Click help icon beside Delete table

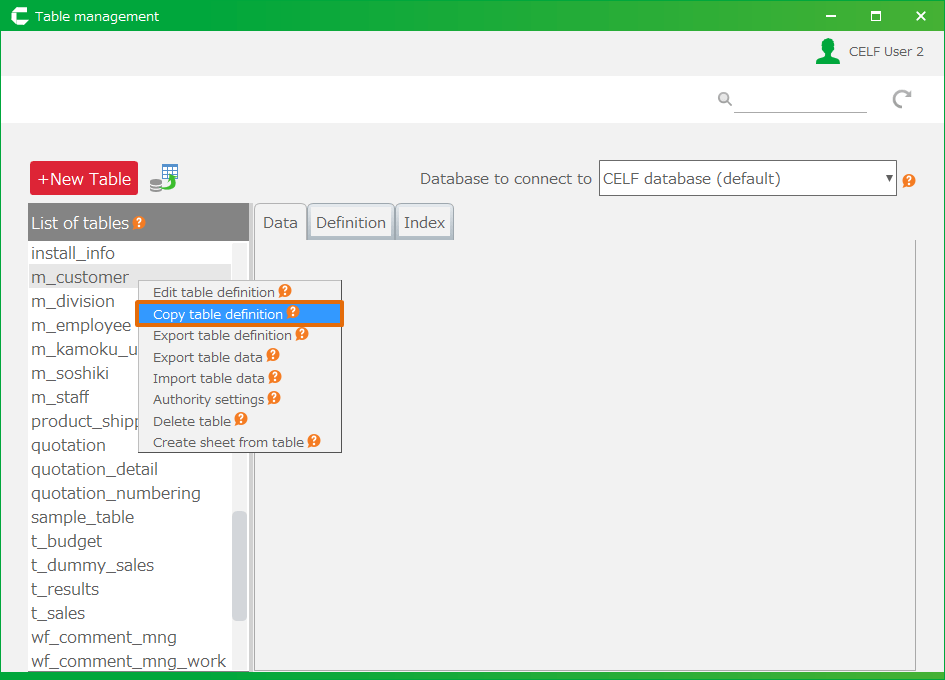click(241, 420)
